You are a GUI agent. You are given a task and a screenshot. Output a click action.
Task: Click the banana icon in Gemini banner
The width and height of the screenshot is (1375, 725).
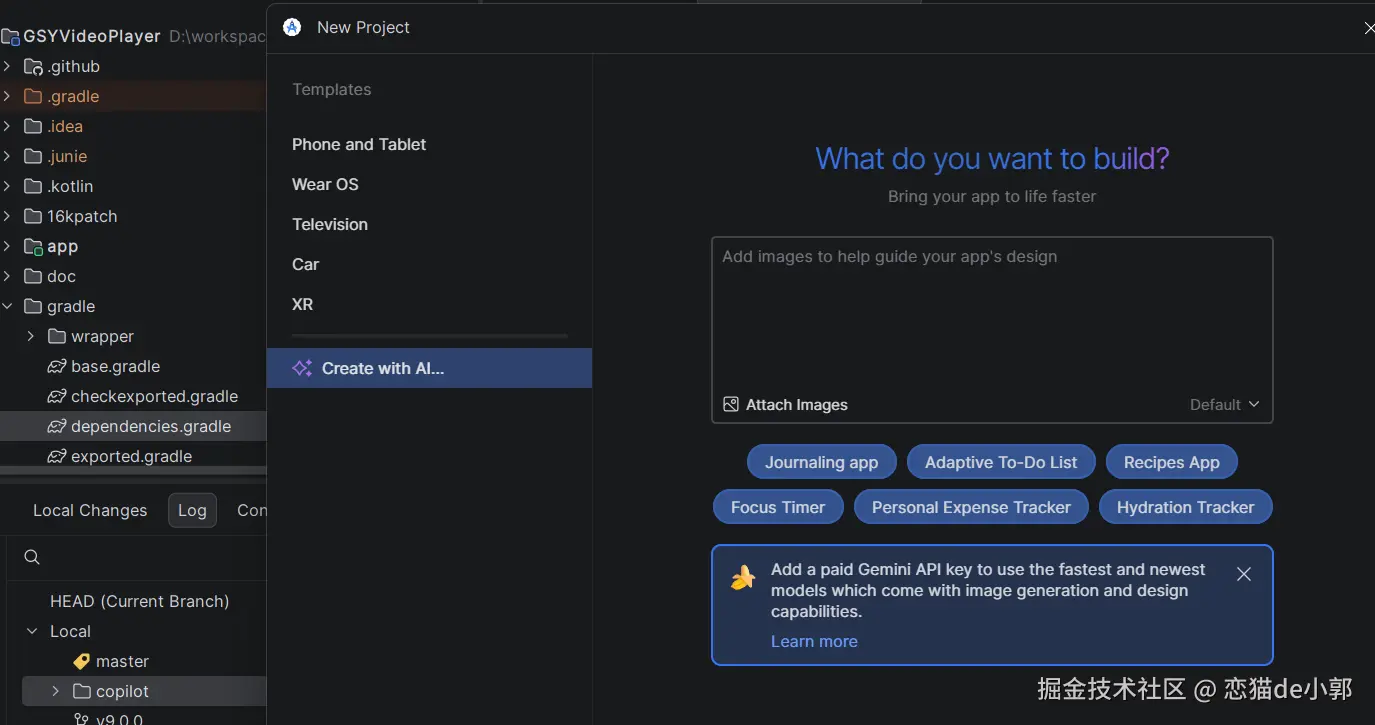point(743,577)
